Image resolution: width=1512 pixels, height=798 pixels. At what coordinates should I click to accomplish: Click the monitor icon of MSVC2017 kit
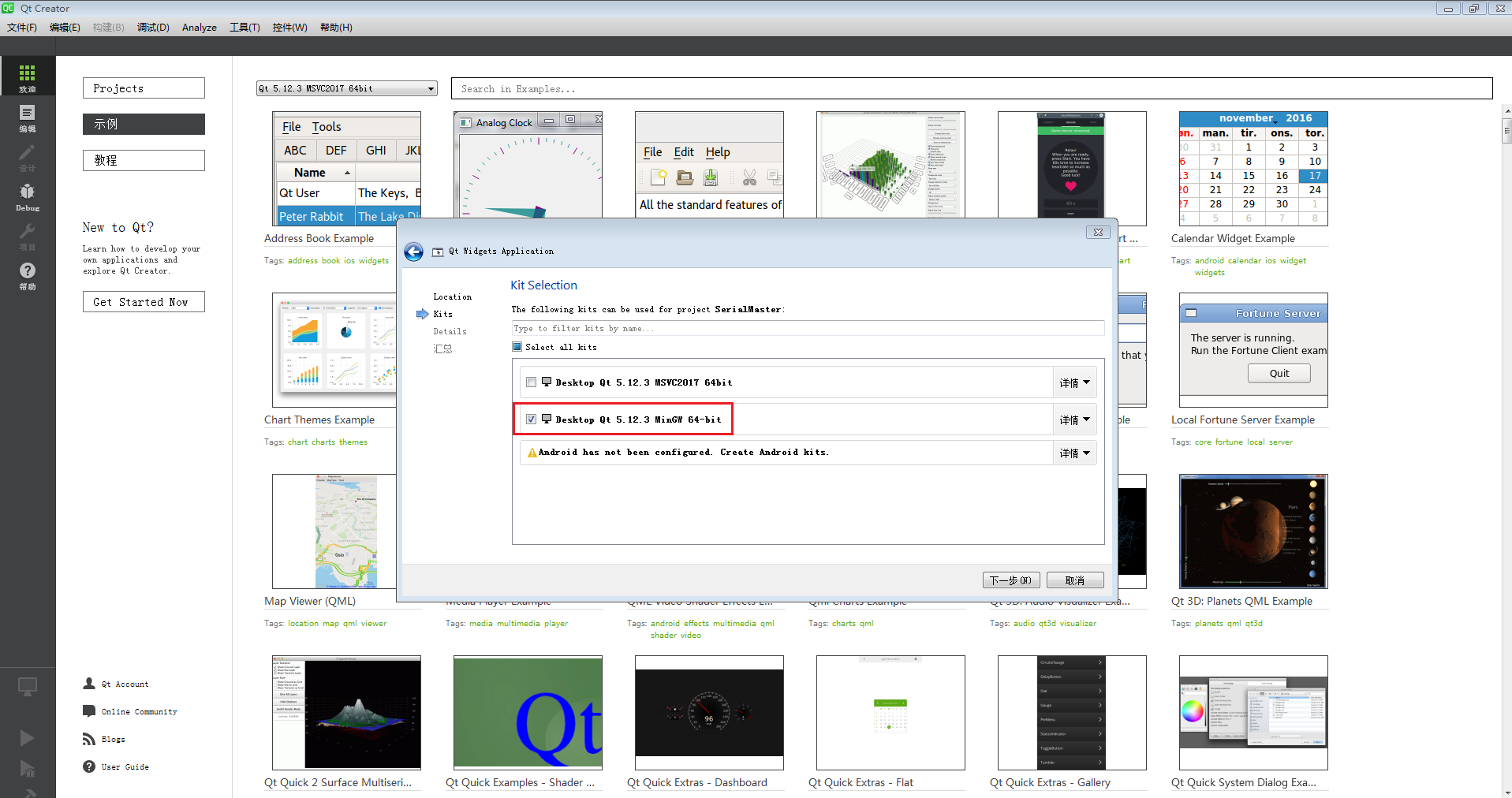pyautogui.click(x=547, y=382)
